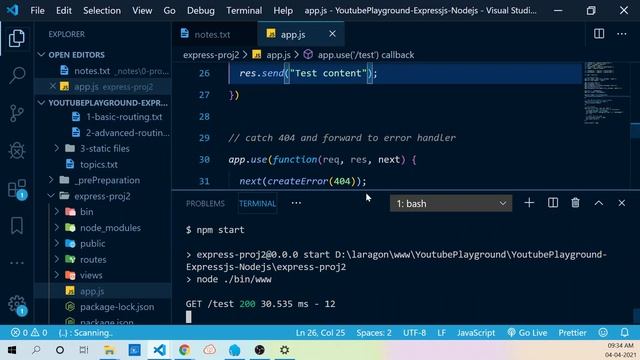Open package-lock.json file
This screenshot has width=640, height=360.
117,307
